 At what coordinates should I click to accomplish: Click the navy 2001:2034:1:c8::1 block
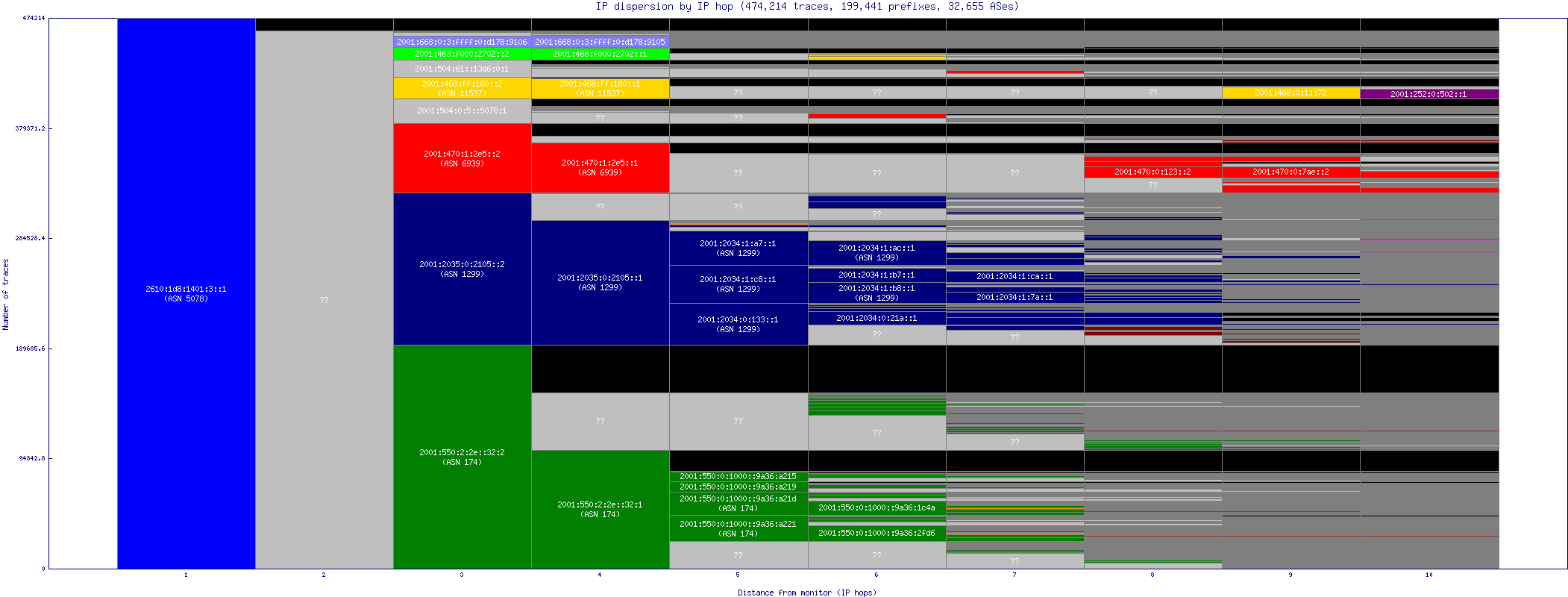(x=738, y=284)
